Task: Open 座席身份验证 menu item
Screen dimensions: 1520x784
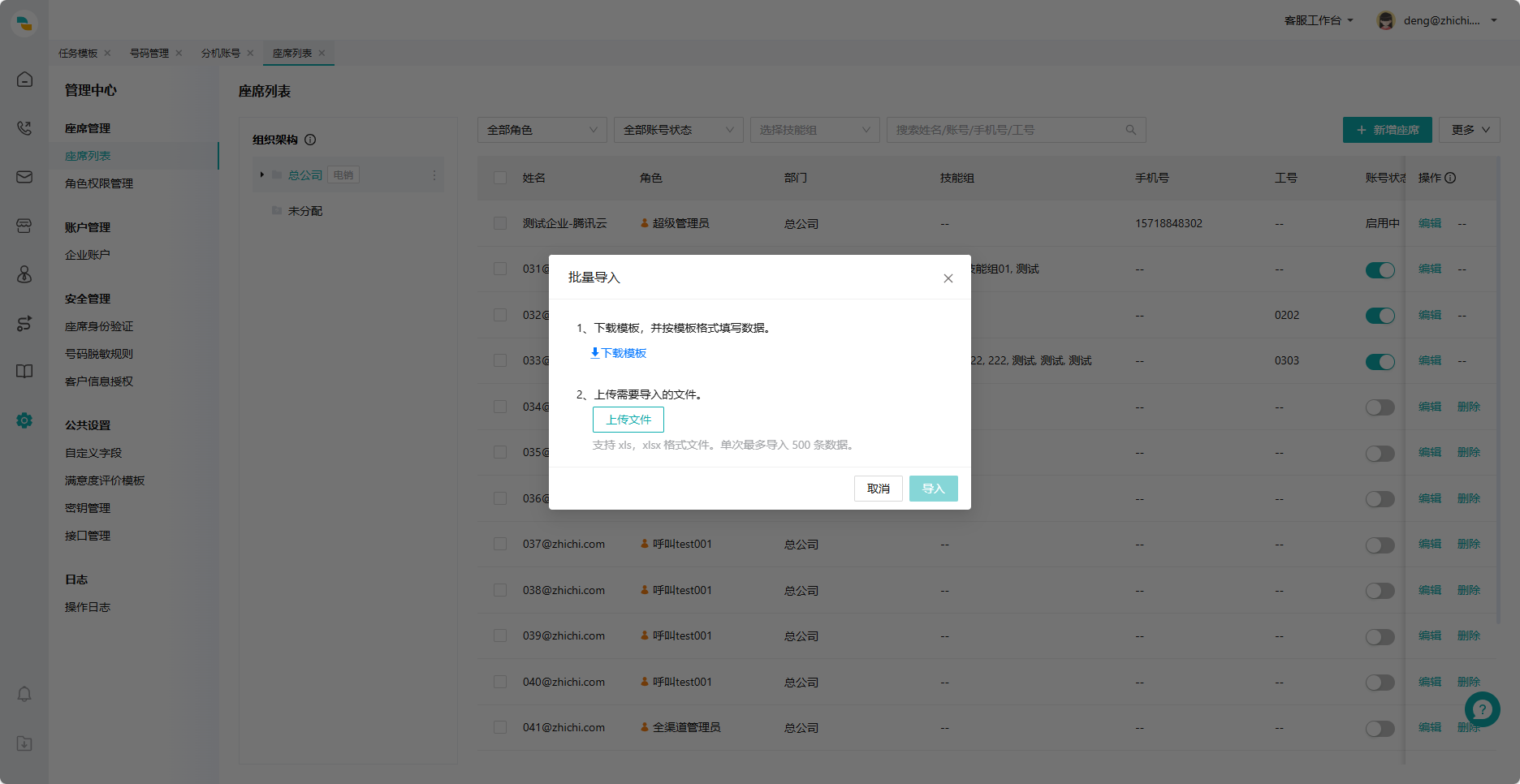Action: [99, 326]
